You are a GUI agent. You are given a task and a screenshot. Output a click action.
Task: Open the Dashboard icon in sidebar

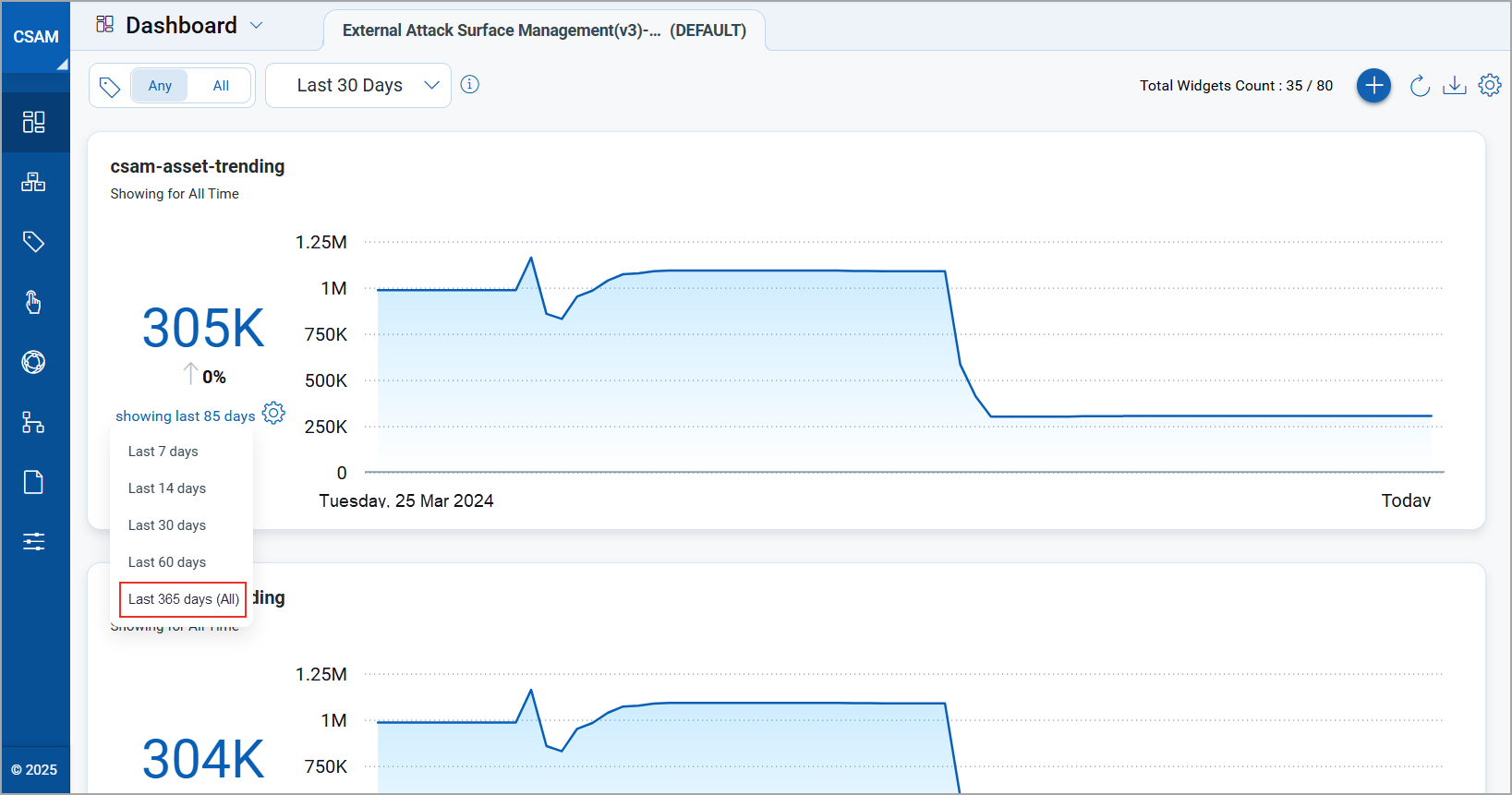(x=34, y=122)
